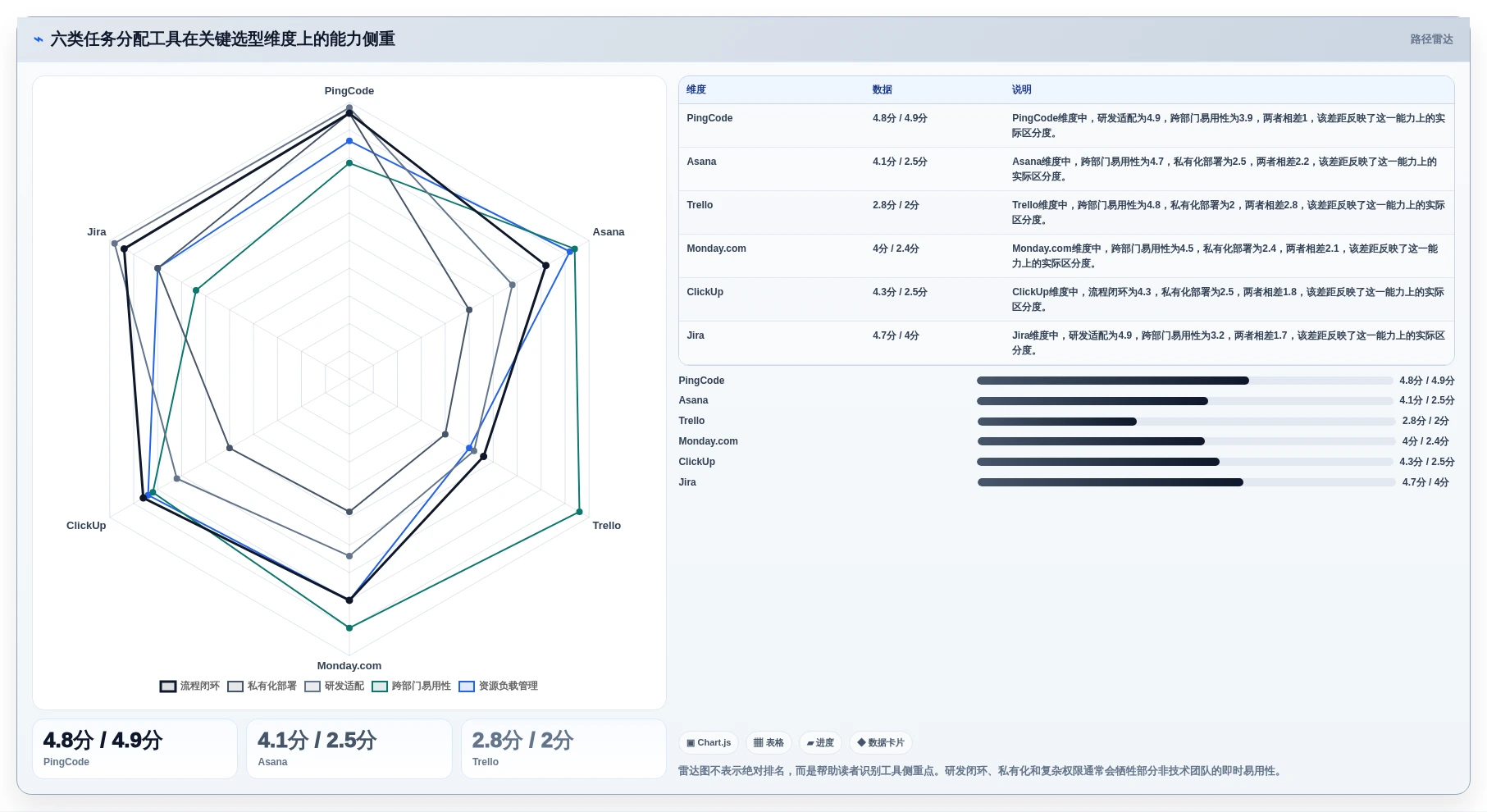
Task: Click the PingCode progress bar
Action: (x=1185, y=381)
